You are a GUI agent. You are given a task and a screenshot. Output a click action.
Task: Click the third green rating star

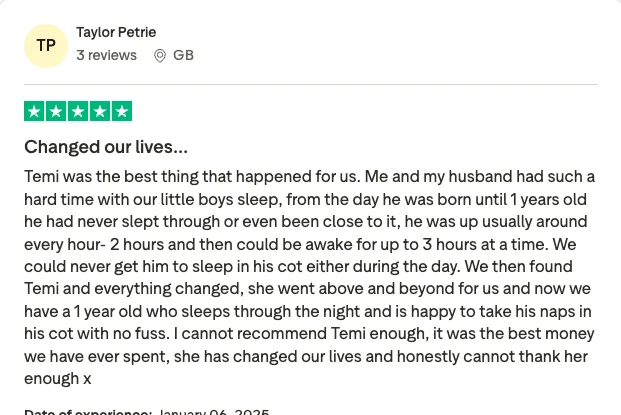[x=78, y=111]
